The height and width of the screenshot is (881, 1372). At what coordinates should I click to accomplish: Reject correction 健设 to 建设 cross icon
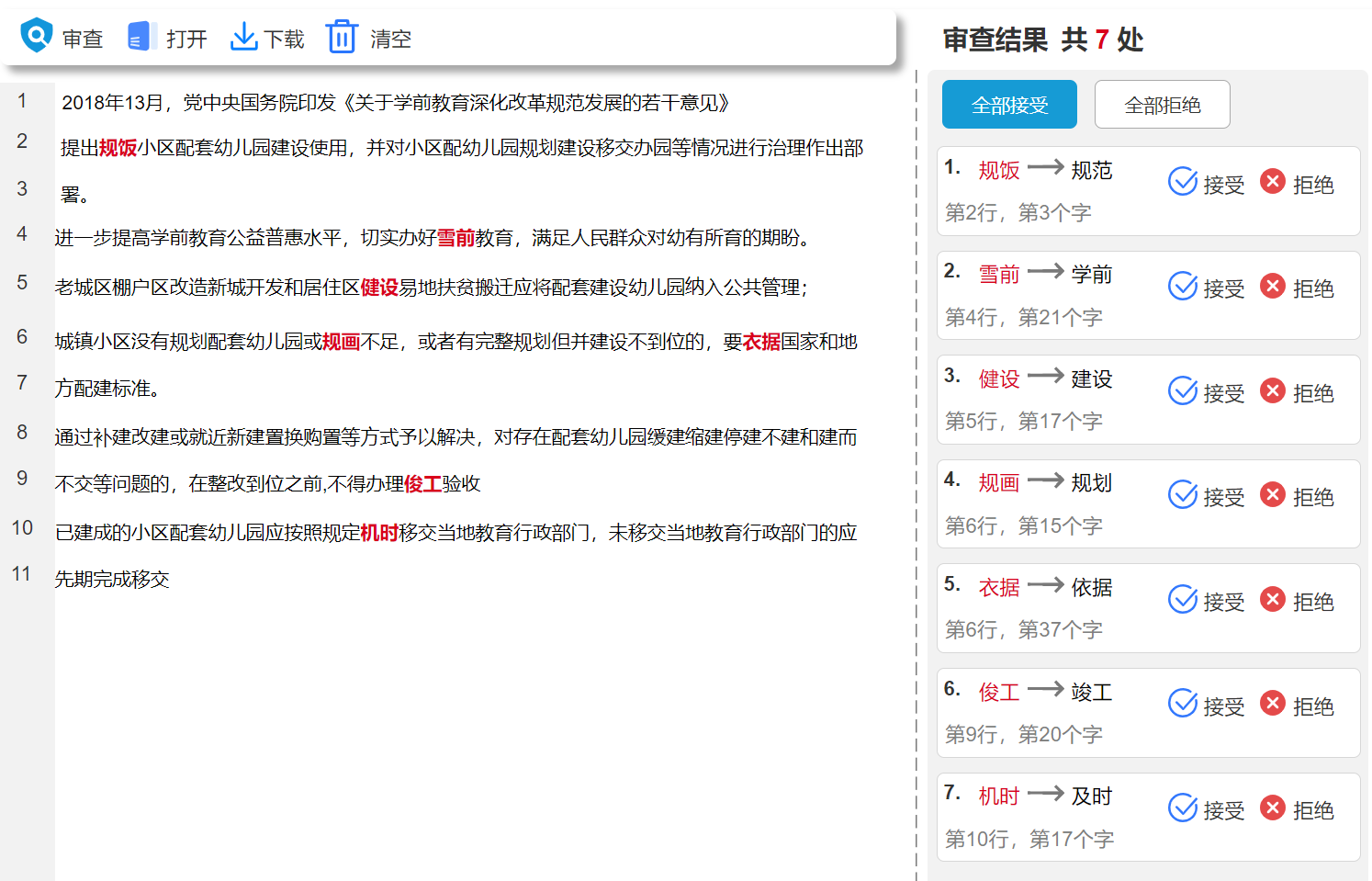1272,390
